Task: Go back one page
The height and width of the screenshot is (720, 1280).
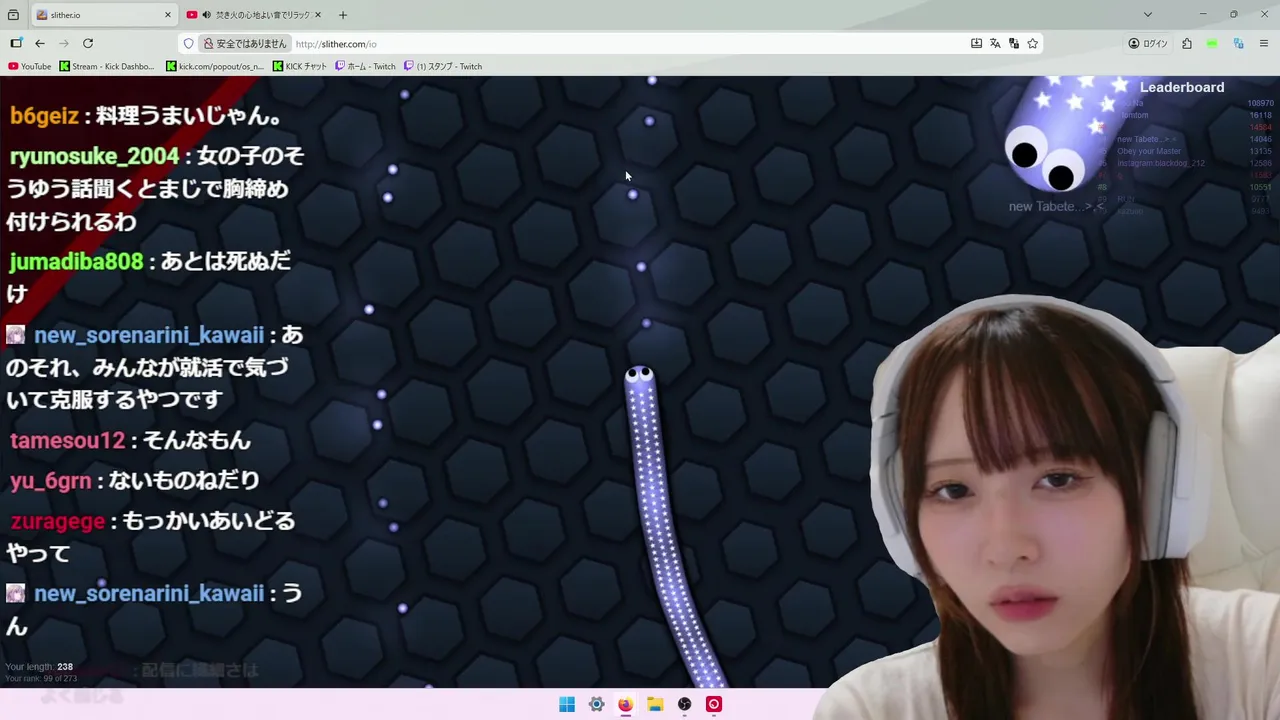Action: pos(40,43)
